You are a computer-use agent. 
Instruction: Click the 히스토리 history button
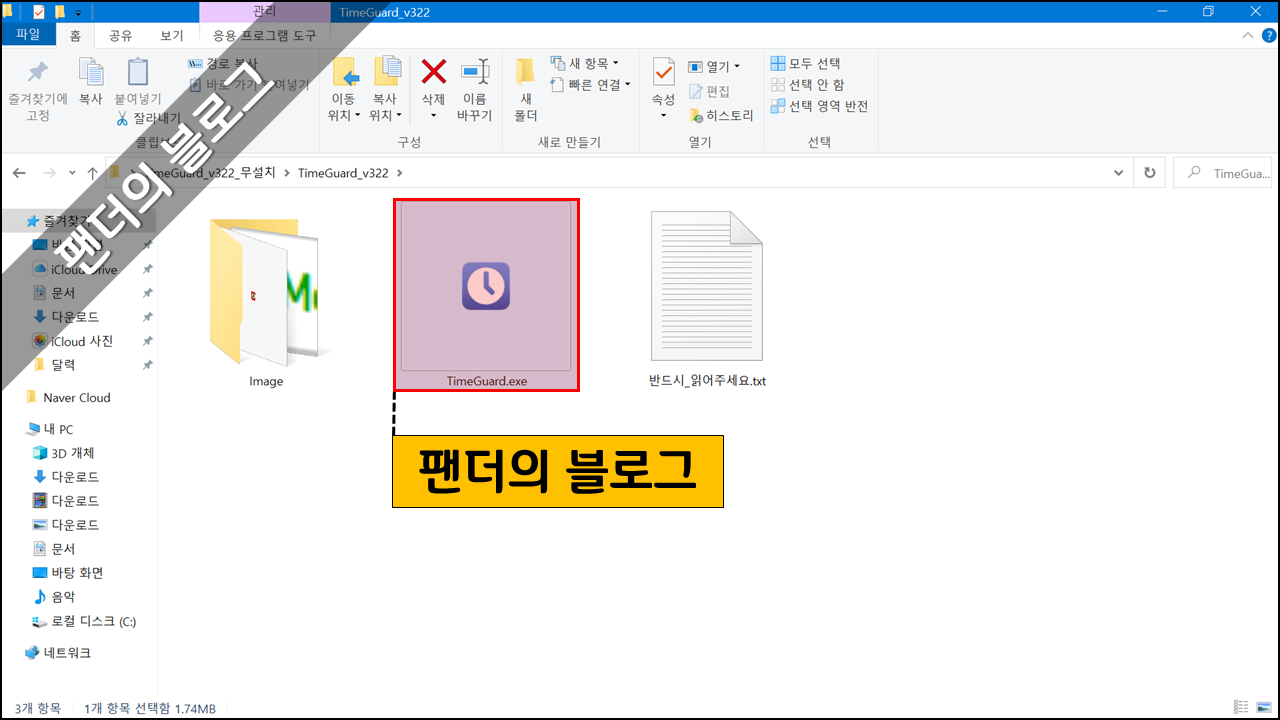721,116
